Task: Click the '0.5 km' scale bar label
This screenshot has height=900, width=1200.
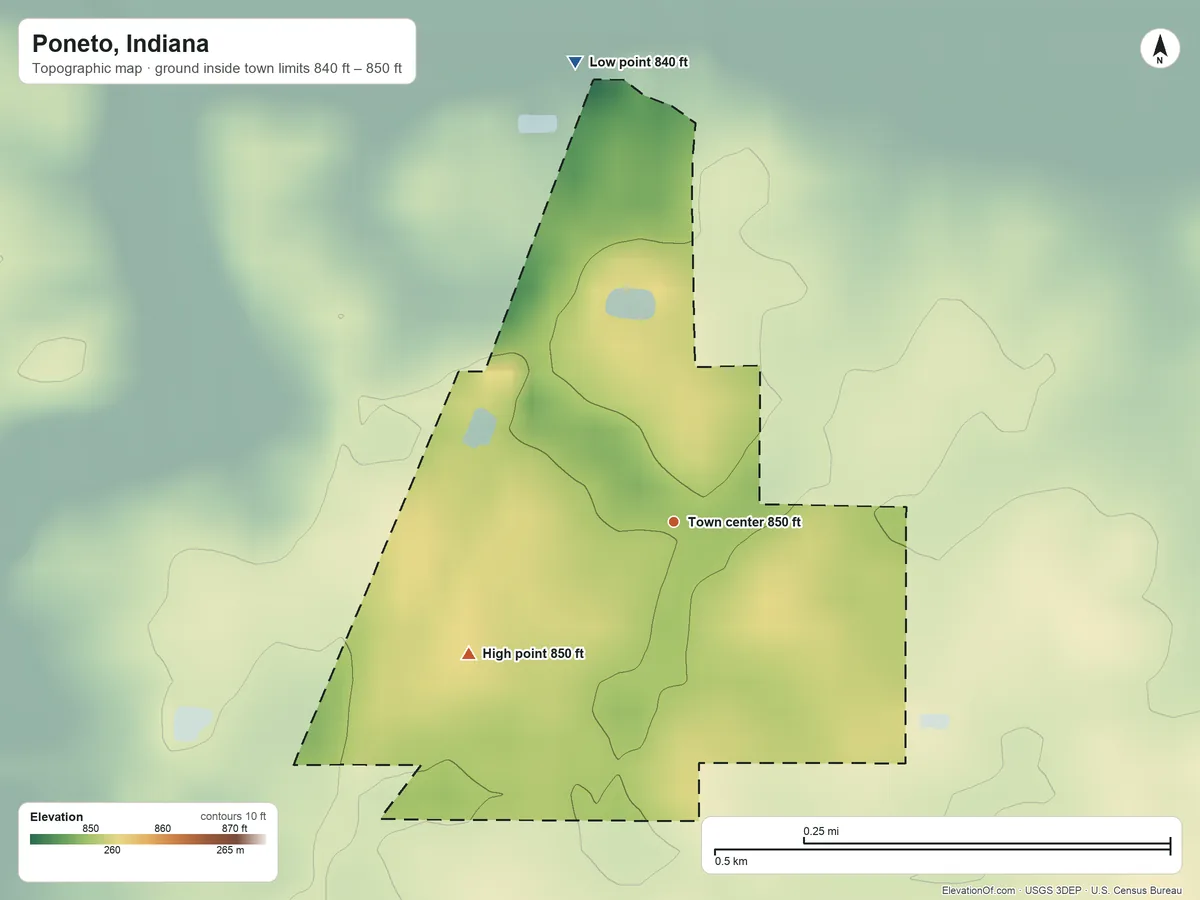Action: [x=731, y=861]
